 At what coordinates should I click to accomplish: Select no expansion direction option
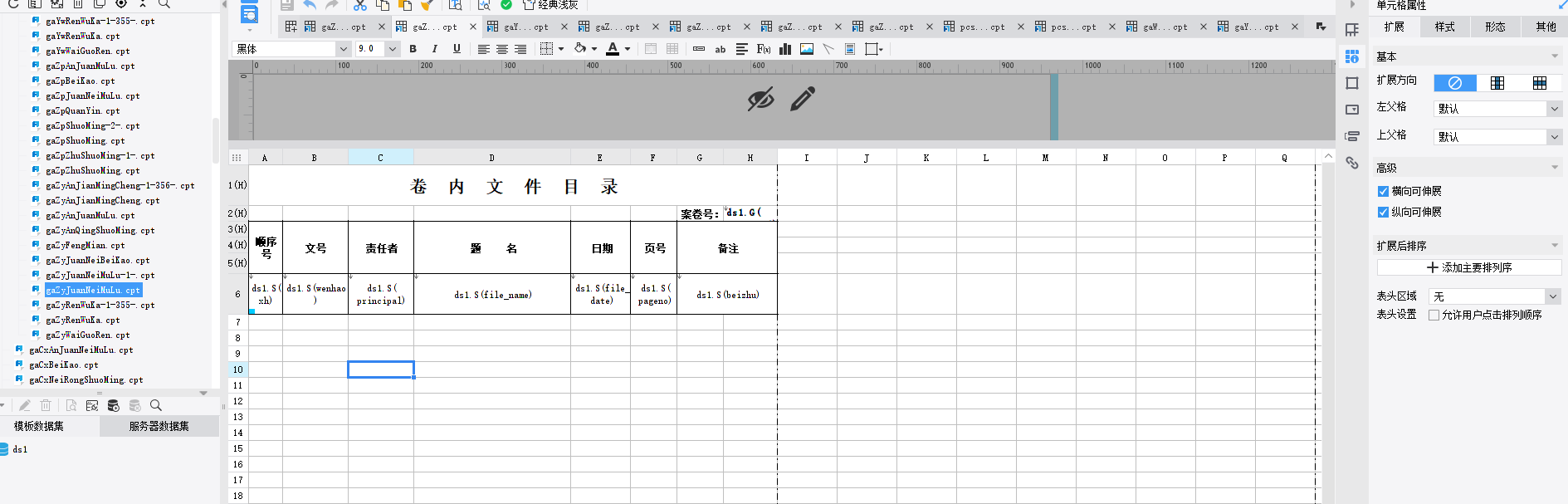pos(1455,83)
